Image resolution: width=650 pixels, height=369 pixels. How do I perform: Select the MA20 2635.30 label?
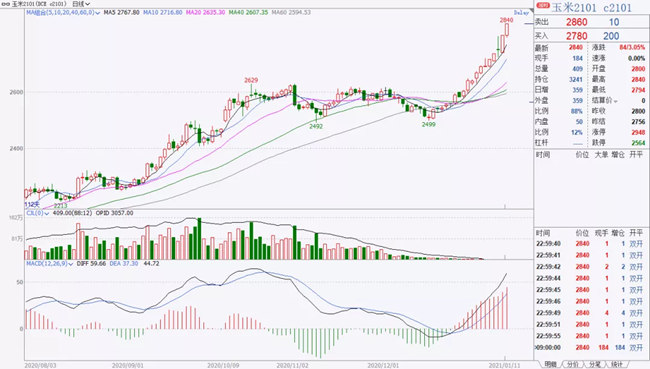click(205, 13)
